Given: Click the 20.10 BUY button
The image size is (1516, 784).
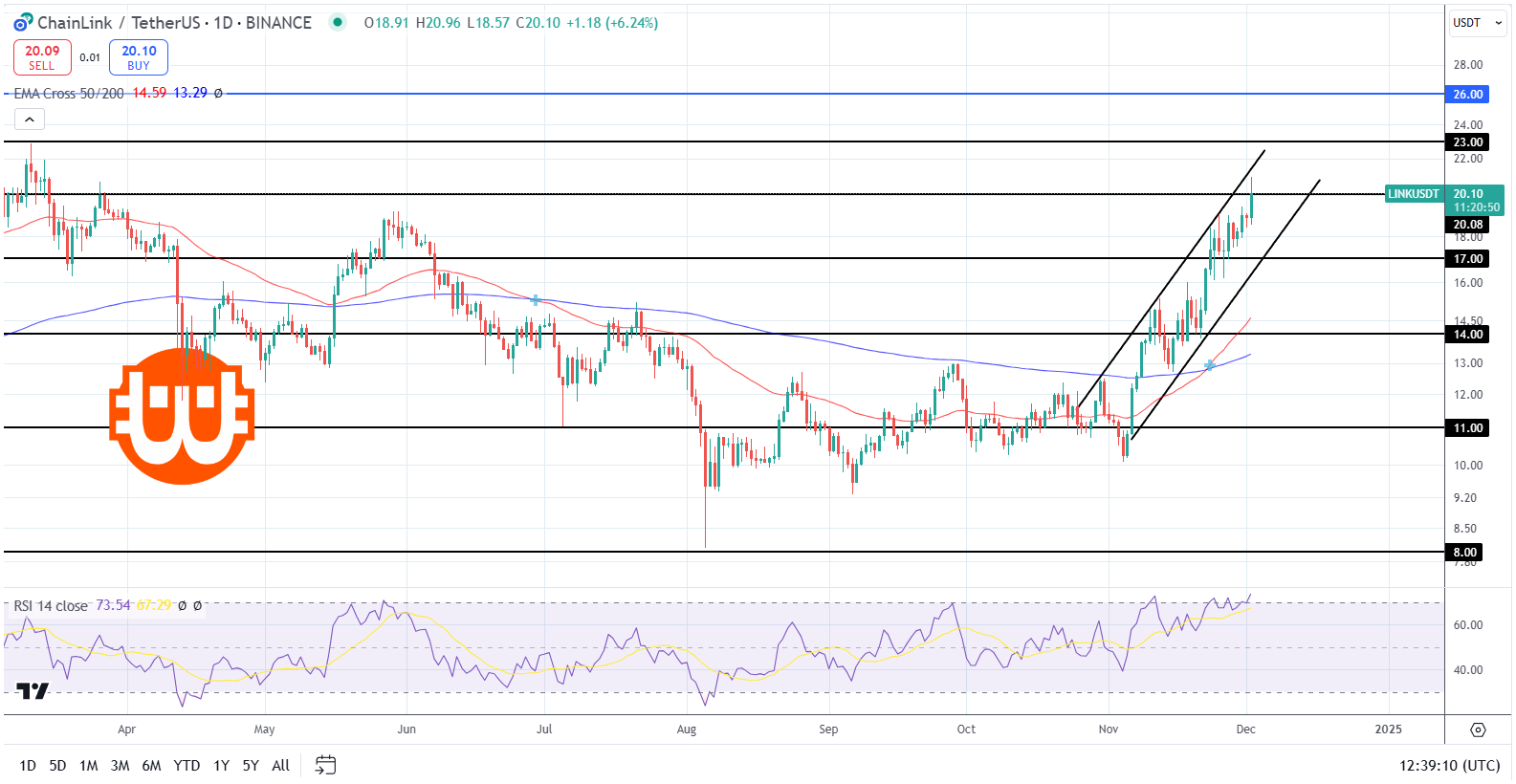Looking at the screenshot, I should tap(139, 57).
